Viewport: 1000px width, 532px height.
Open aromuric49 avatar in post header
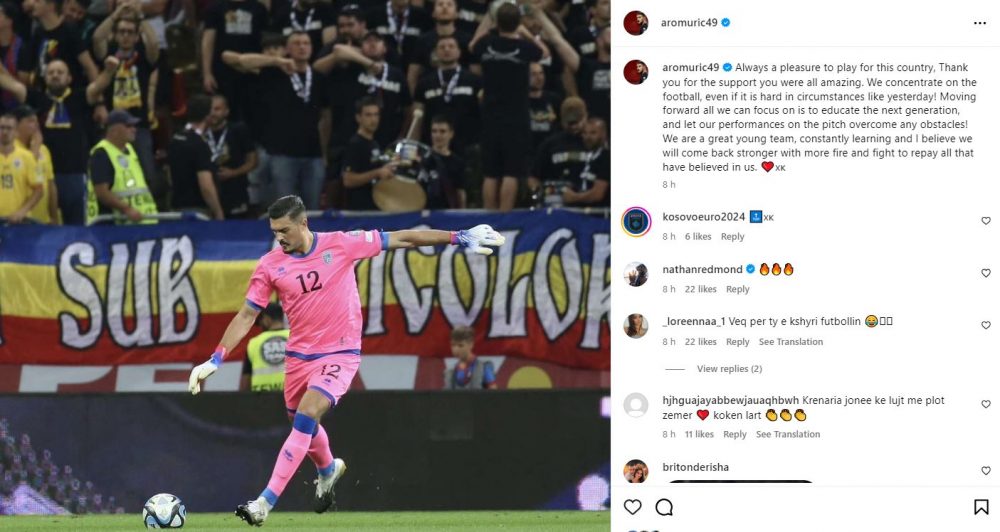click(636, 23)
